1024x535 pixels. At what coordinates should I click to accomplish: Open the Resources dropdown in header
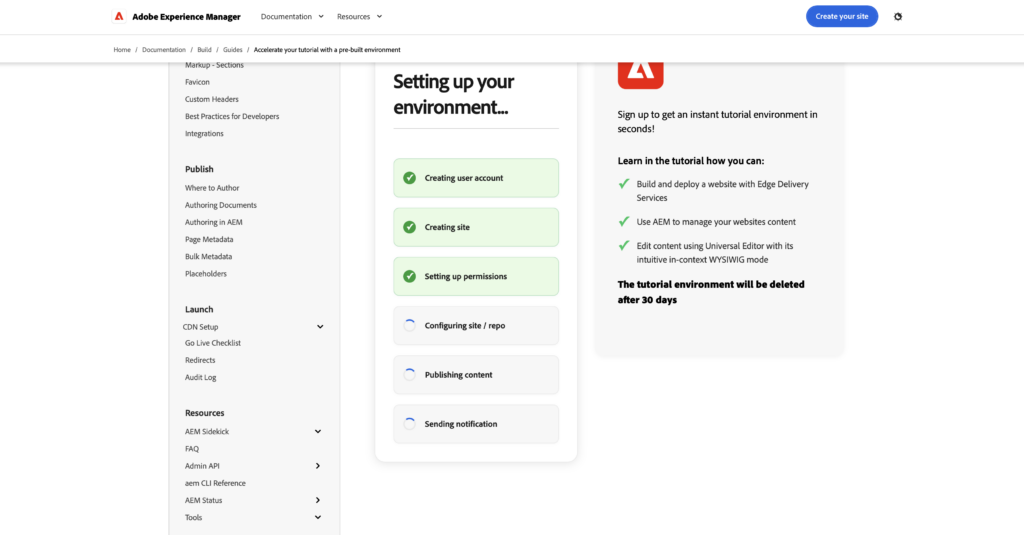tap(359, 16)
